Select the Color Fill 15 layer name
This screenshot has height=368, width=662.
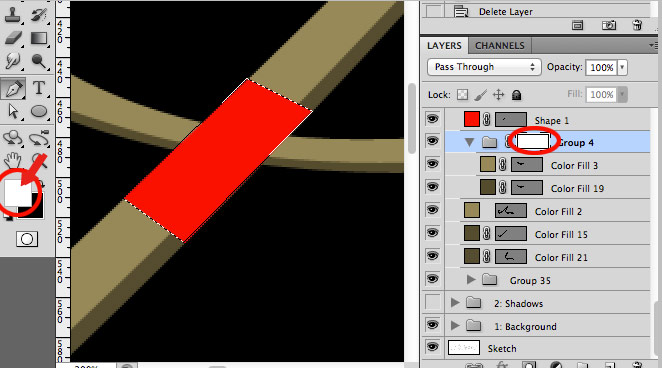point(561,234)
